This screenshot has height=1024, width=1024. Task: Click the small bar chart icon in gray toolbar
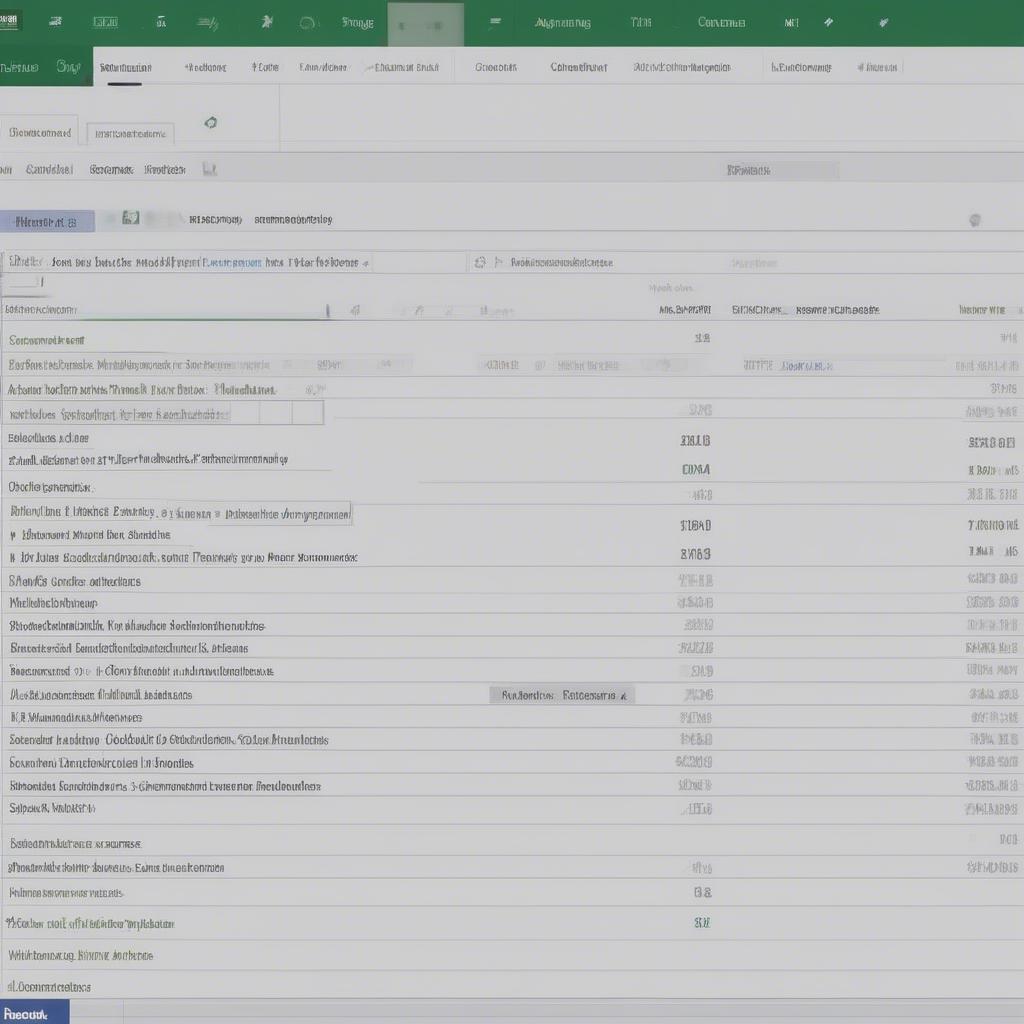(x=209, y=169)
